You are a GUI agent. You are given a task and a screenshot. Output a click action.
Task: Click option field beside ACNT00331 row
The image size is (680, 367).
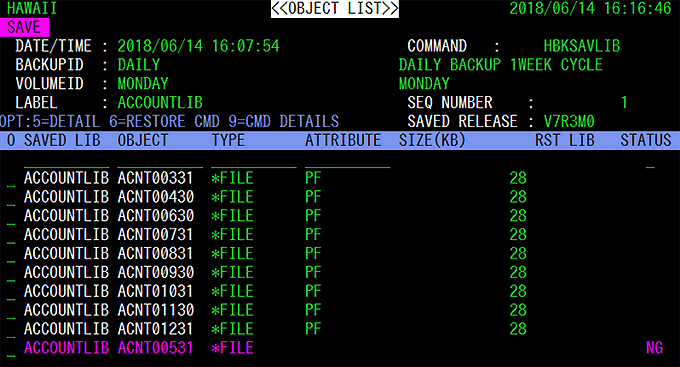click(x=11, y=179)
